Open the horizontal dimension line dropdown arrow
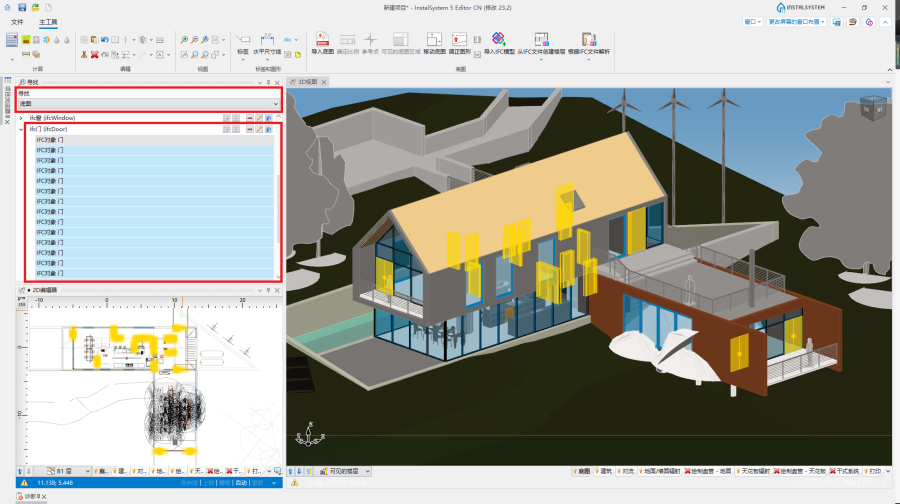The height and width of the screenshot is (504, 900). pyautogui.click(x=267, y=59)
